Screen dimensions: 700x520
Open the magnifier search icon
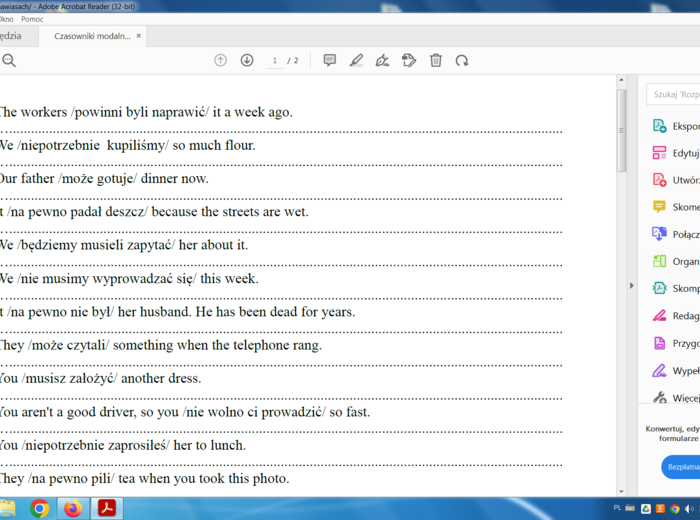[9, 61]
